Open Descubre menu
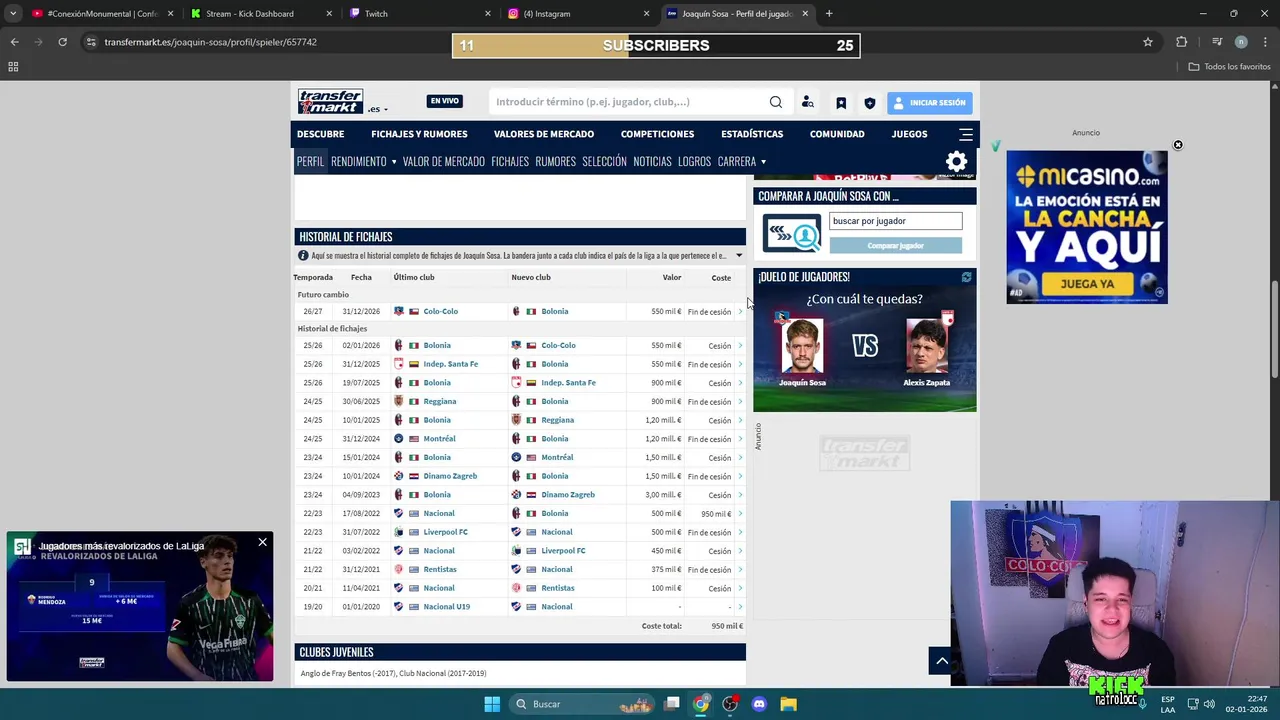Screen dimensions: 1280x720 [x=320, y=134]
